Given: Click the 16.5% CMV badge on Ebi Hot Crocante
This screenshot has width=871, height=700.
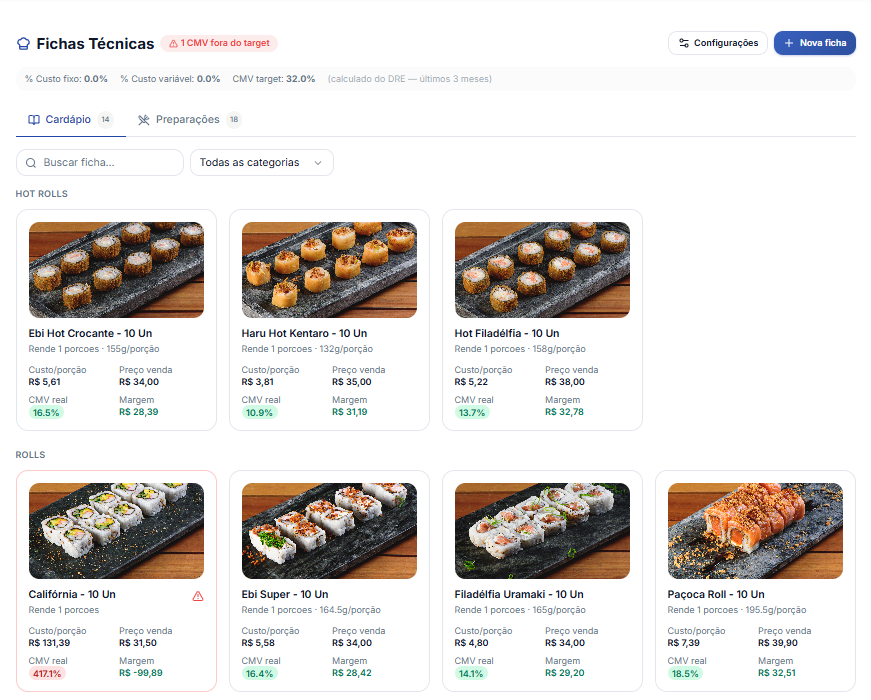Looking at the screenshot, I should tap(46, 412).
